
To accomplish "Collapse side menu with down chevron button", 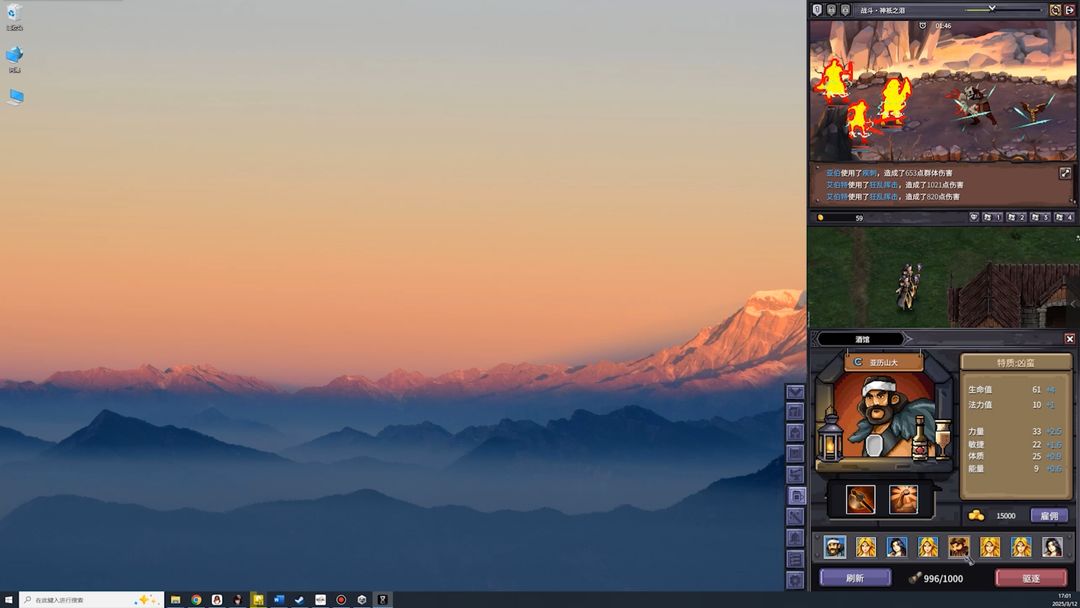I will (x=795, y=392).
